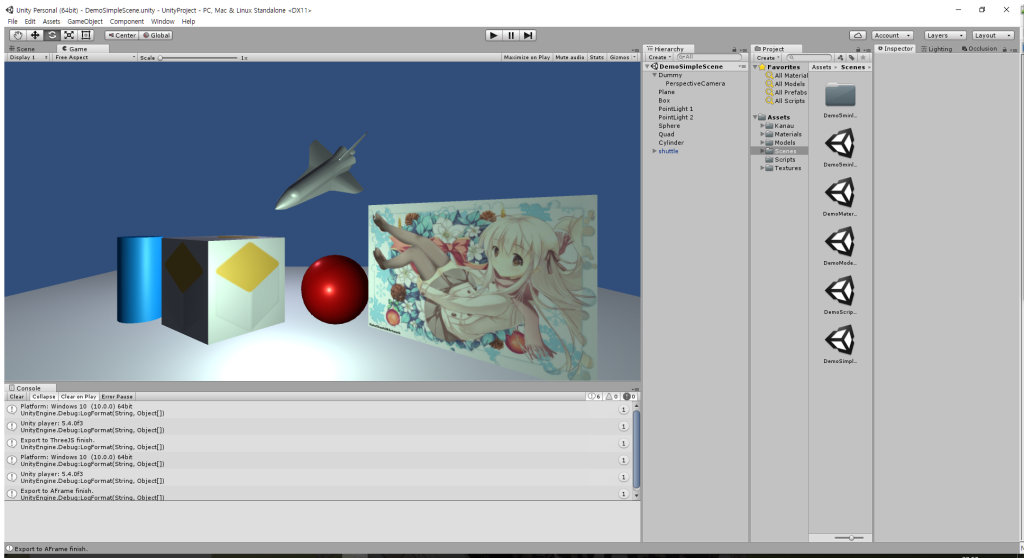This screenshot has width=1024, height=558.
Task: Open the Layout dropdown
Action: 993,35
